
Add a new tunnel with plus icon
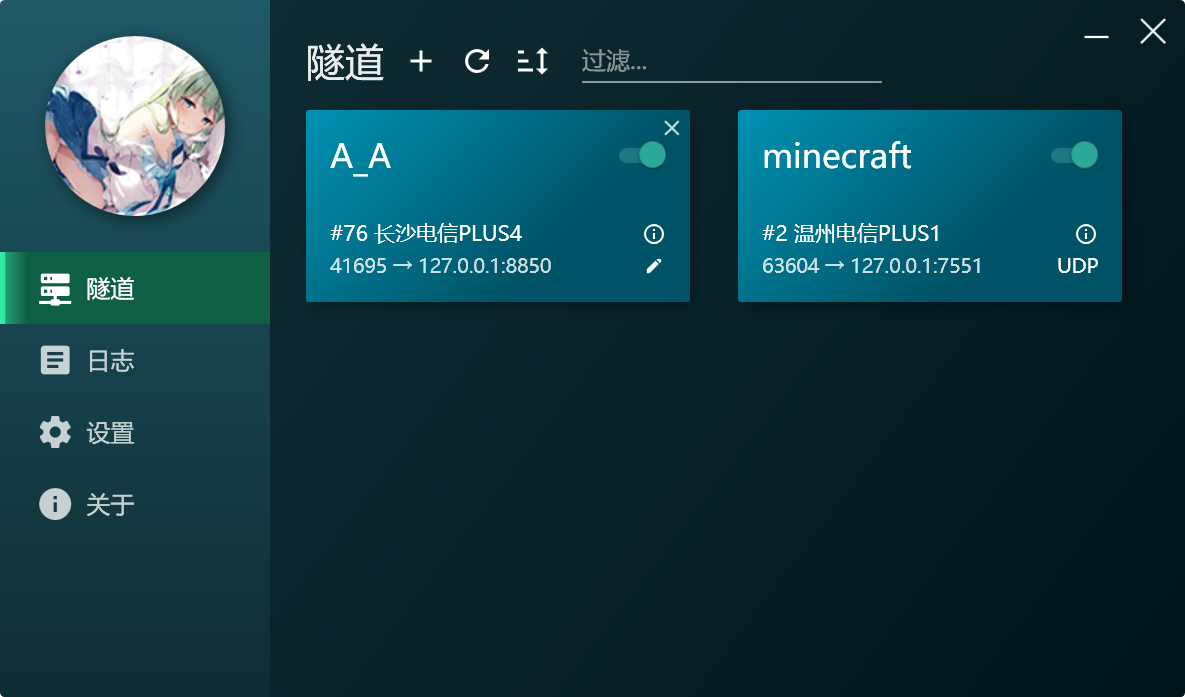[x=421, y=61]
